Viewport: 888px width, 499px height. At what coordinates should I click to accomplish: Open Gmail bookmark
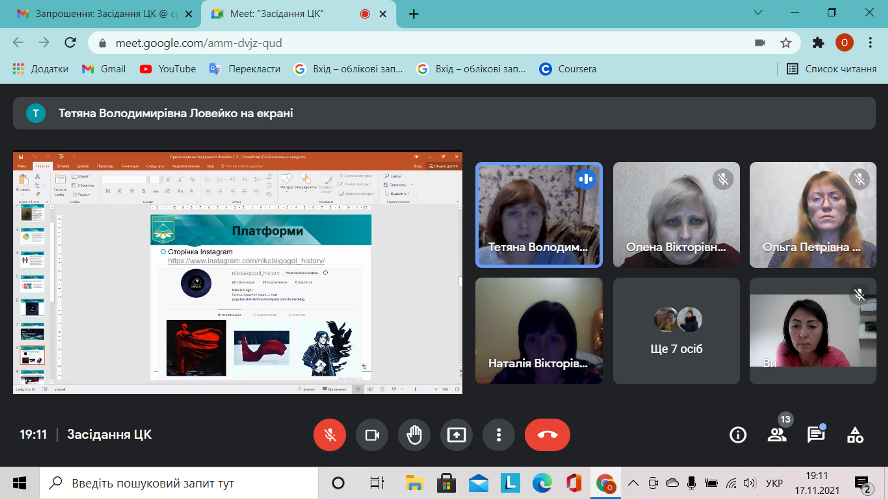pyautogui.click(x=104, y=69)
